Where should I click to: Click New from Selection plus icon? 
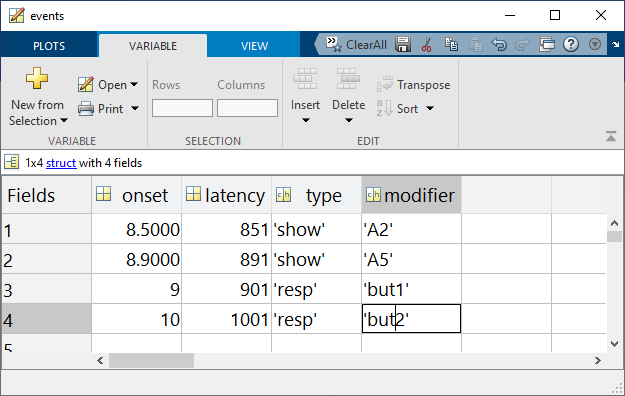click(37, 78)
